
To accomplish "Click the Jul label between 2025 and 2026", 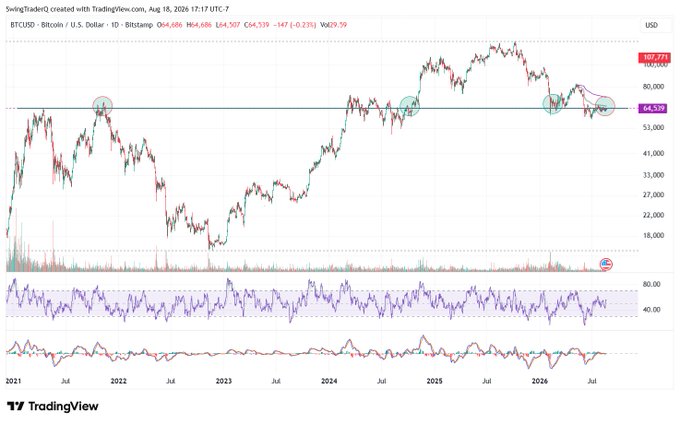I will 487,381.
